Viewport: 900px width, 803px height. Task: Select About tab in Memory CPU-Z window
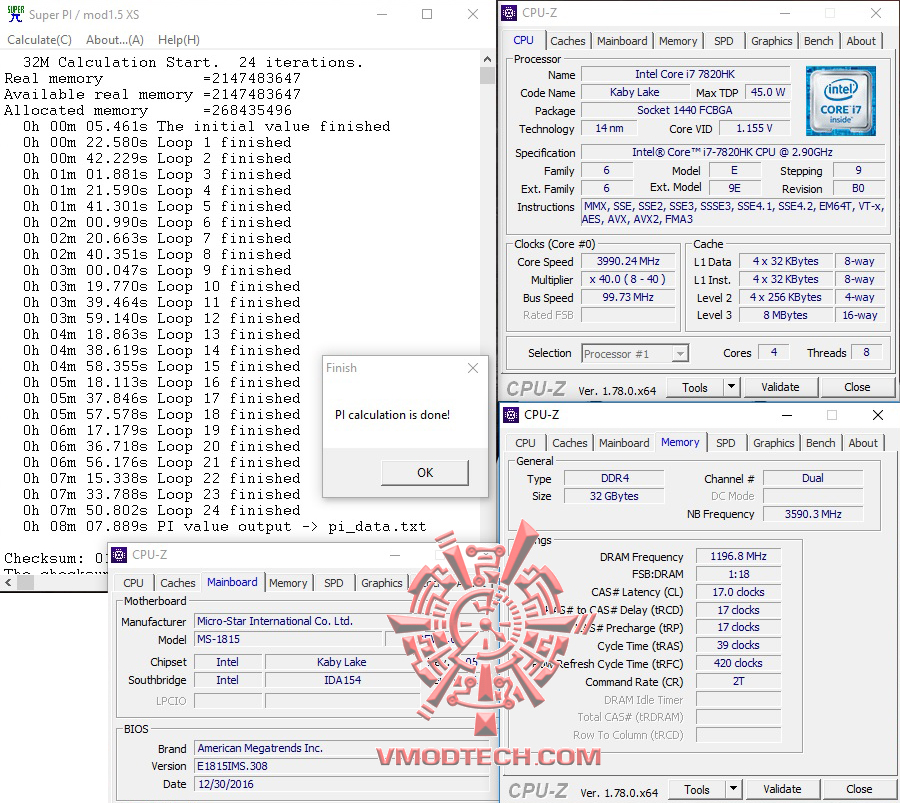click(x=863, y=443)
